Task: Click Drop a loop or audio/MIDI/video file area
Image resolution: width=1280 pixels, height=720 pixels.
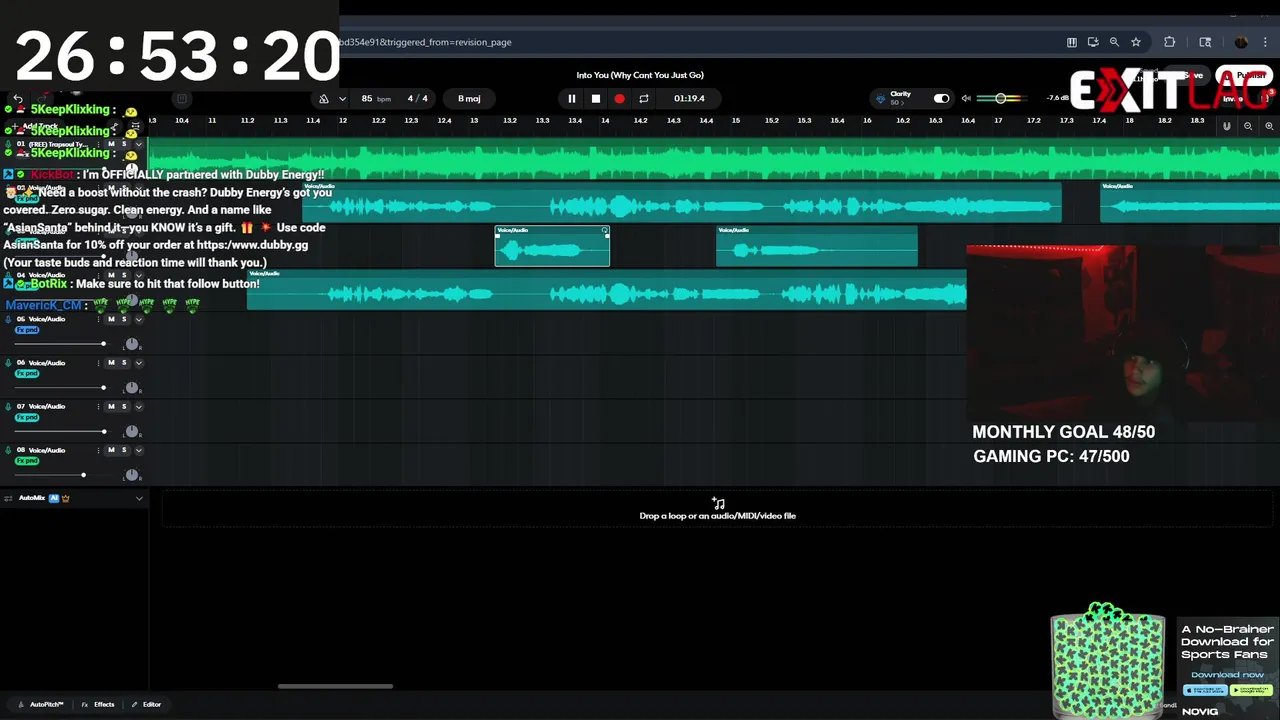Action: (718, 510)
